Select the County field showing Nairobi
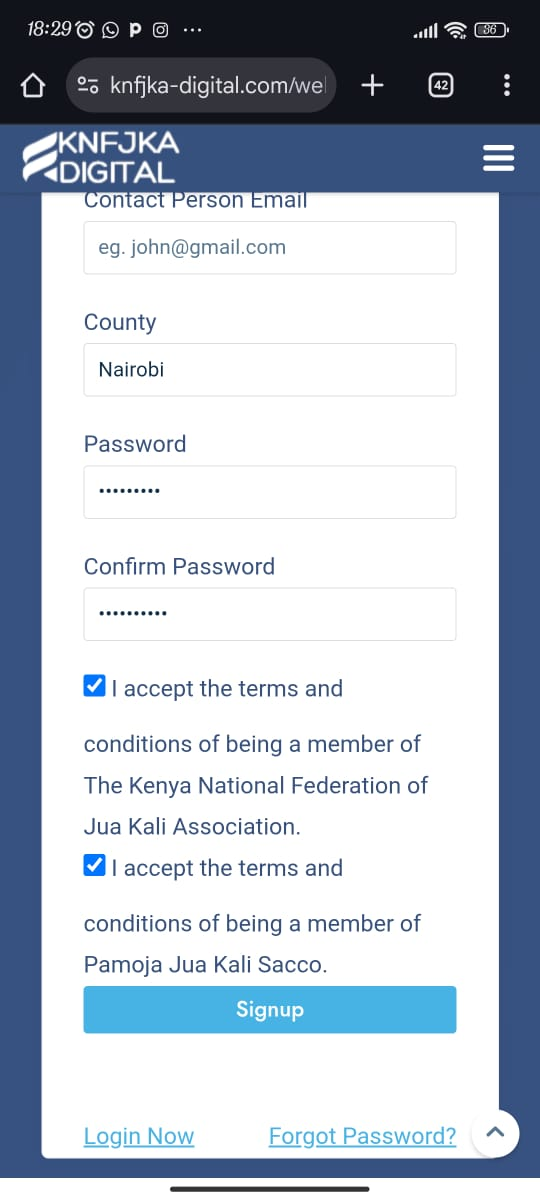The height and width of the screenshot is (1200, 540). pyautogui.click(x=270, y=369)
